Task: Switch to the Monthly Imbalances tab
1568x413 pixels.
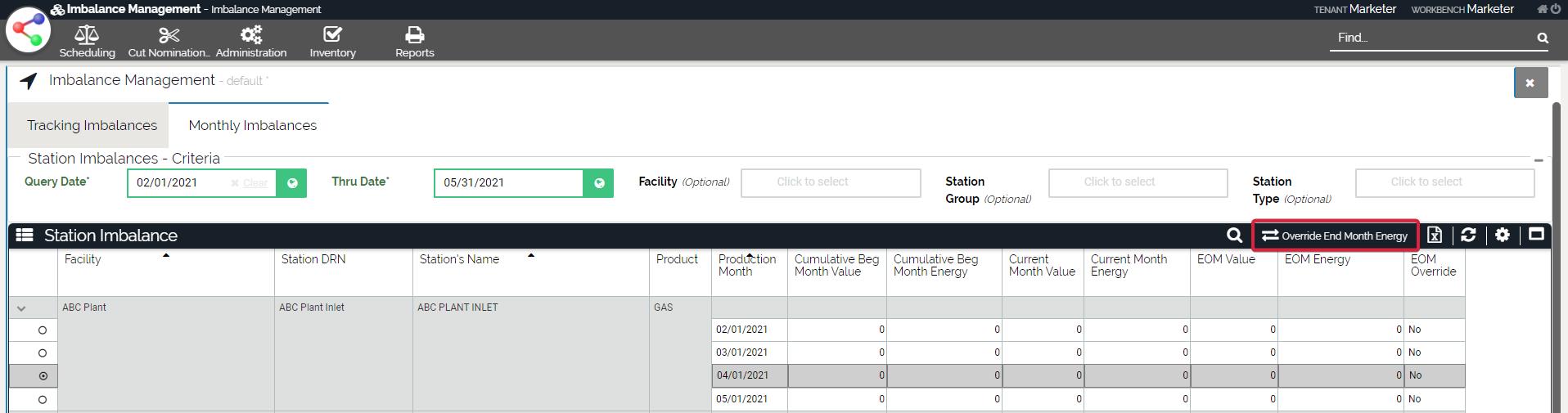Action: point(252,125)
